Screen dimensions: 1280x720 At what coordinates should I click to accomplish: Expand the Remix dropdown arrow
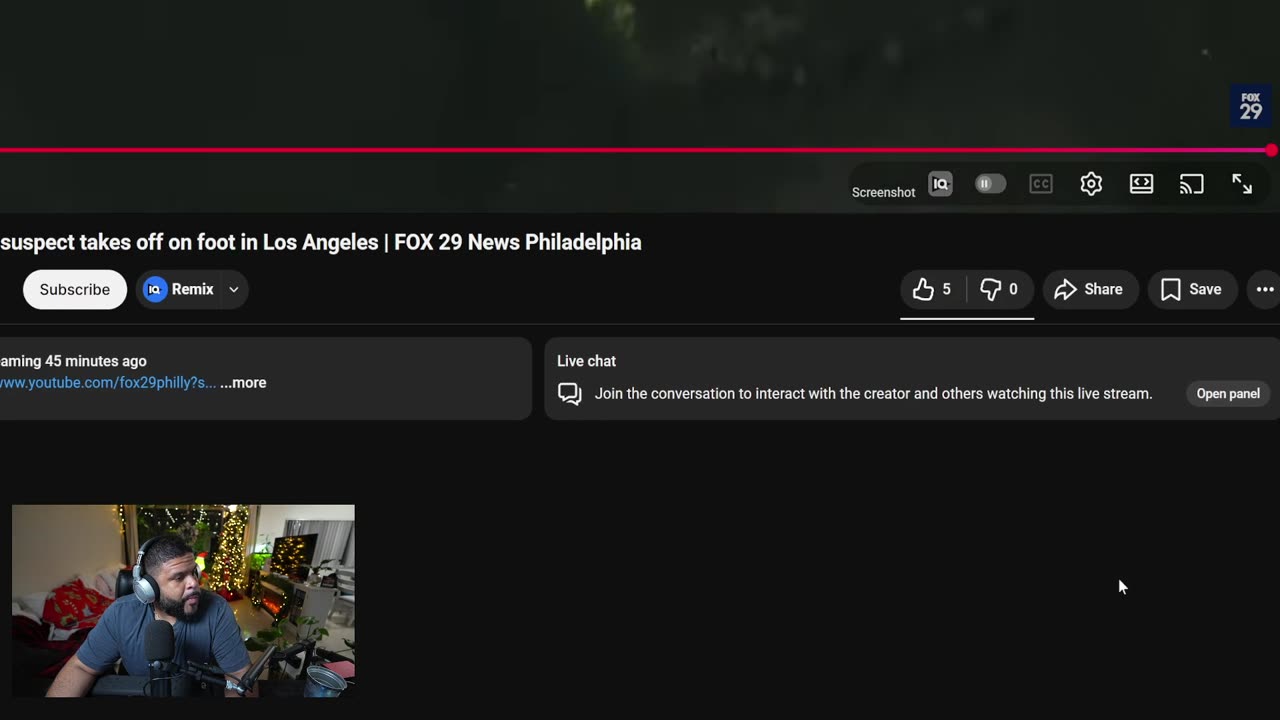pyautogui.click(x=234, y=289)
